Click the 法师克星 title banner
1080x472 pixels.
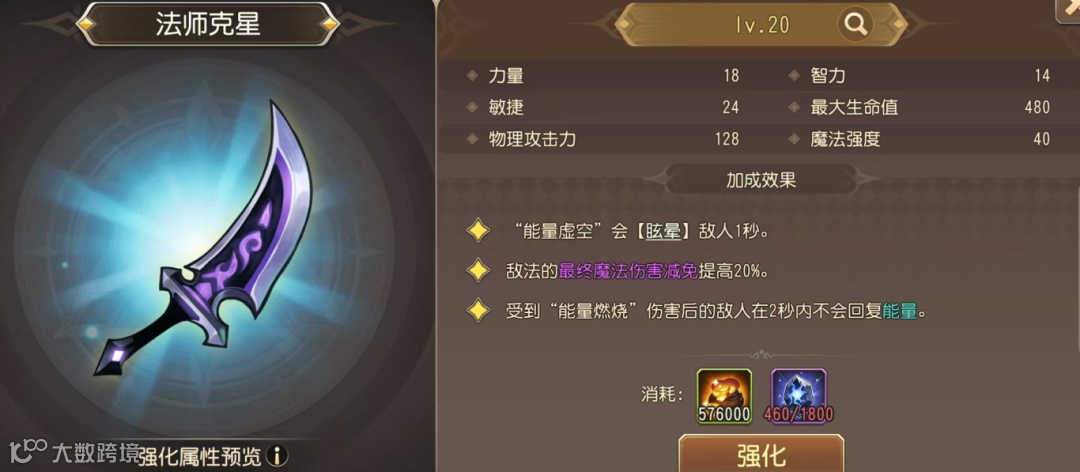click(208, 25)
